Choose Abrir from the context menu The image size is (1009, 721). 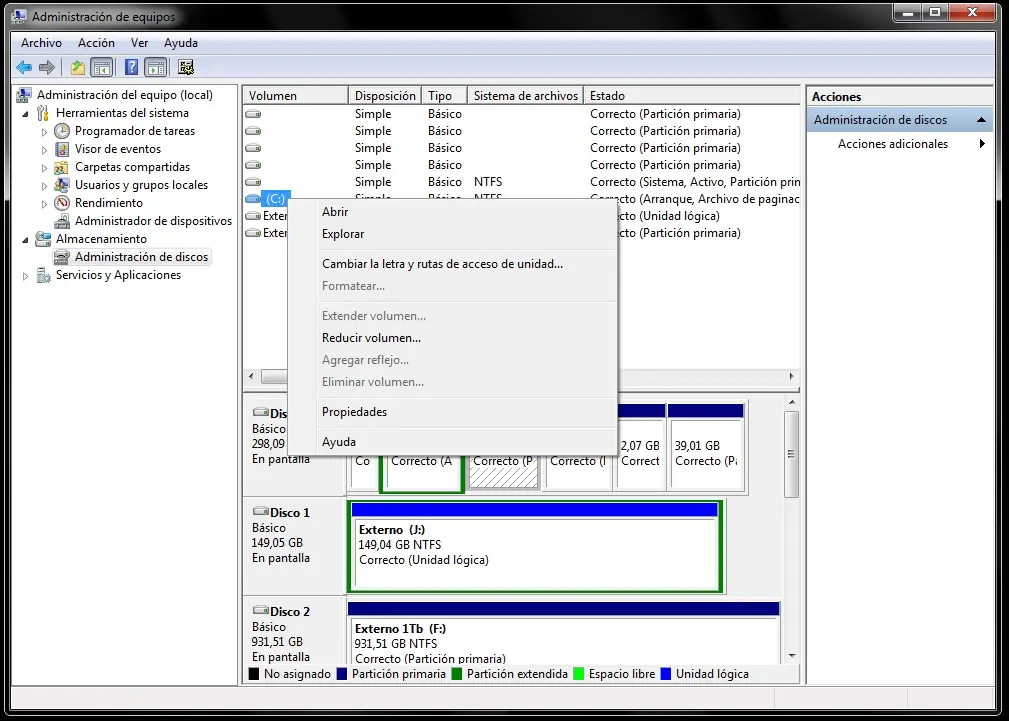(x=452, y=212)
